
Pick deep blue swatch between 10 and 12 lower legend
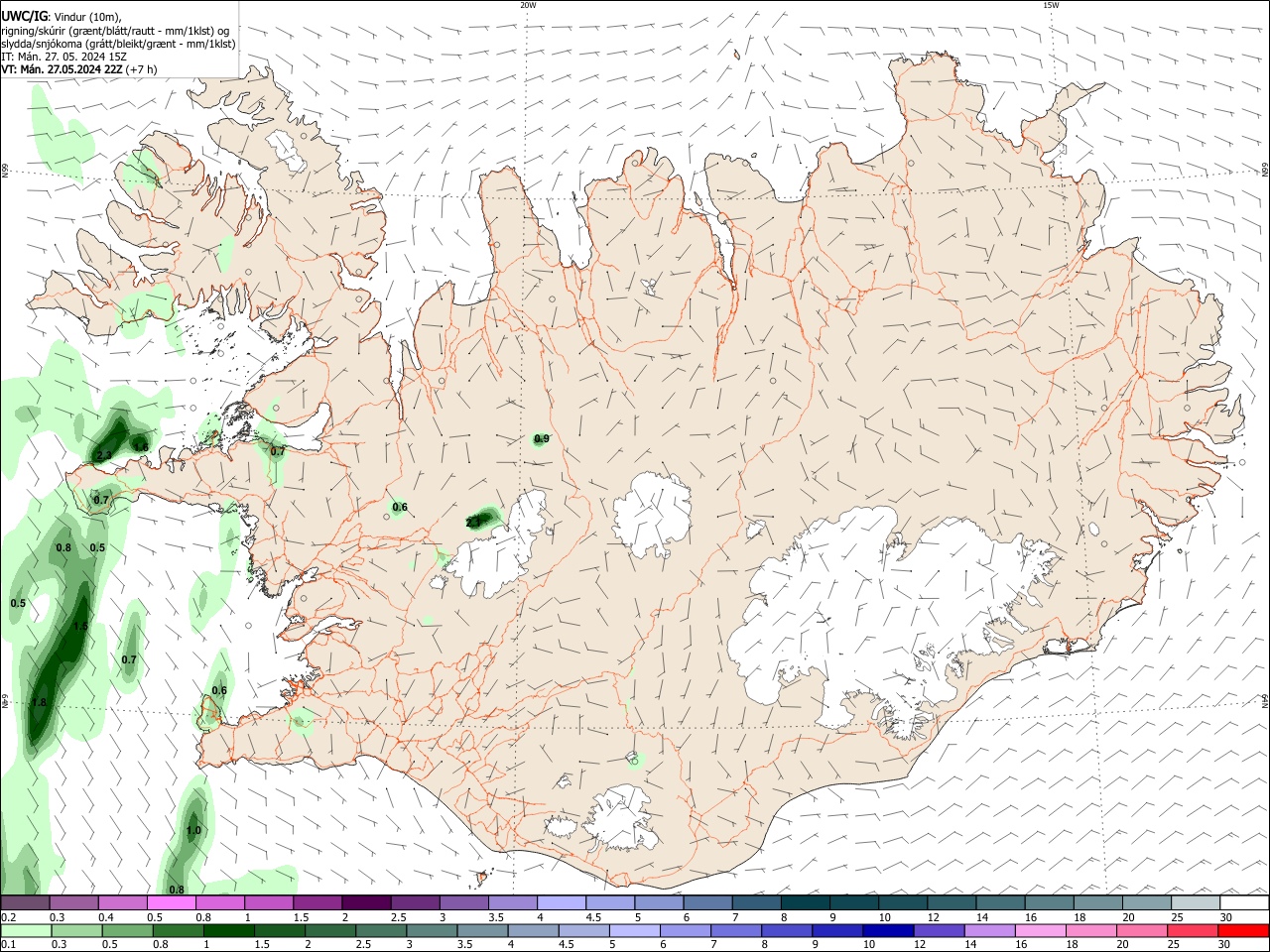pyautogui.click(x=887, y=931)
